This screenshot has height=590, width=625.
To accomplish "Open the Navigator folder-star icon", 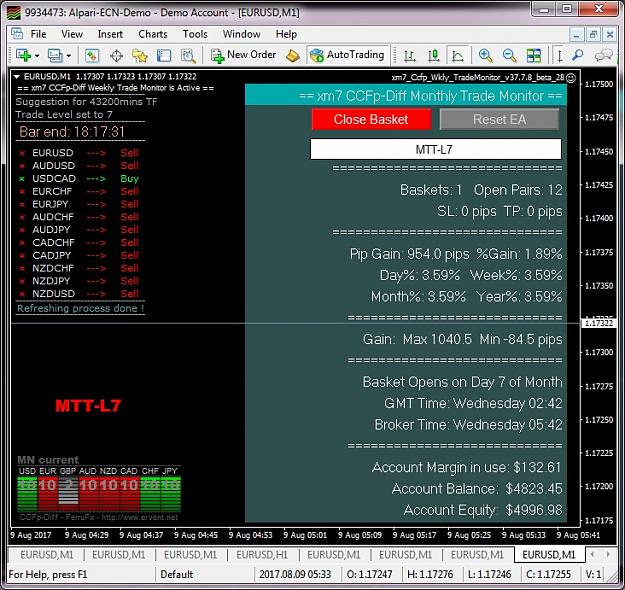I will click(x=140, y=55).
